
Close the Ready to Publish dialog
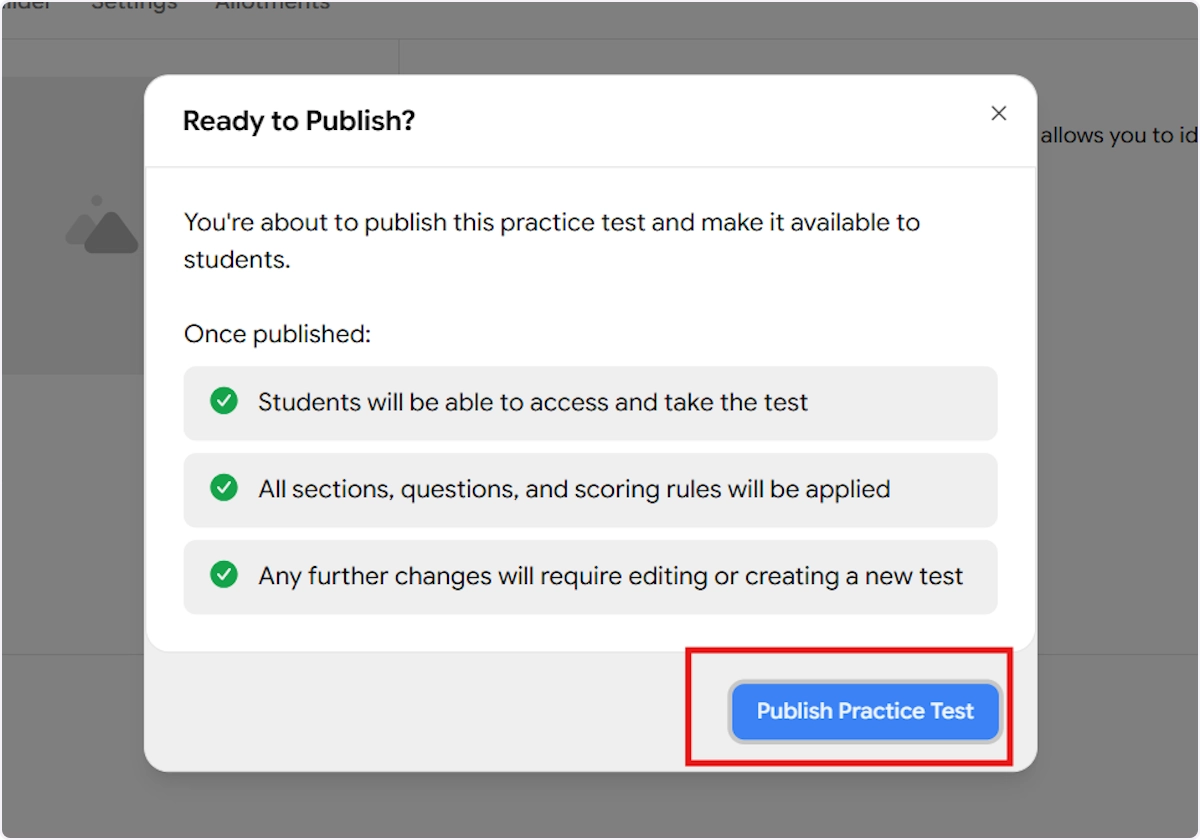[x=998, y=114]
